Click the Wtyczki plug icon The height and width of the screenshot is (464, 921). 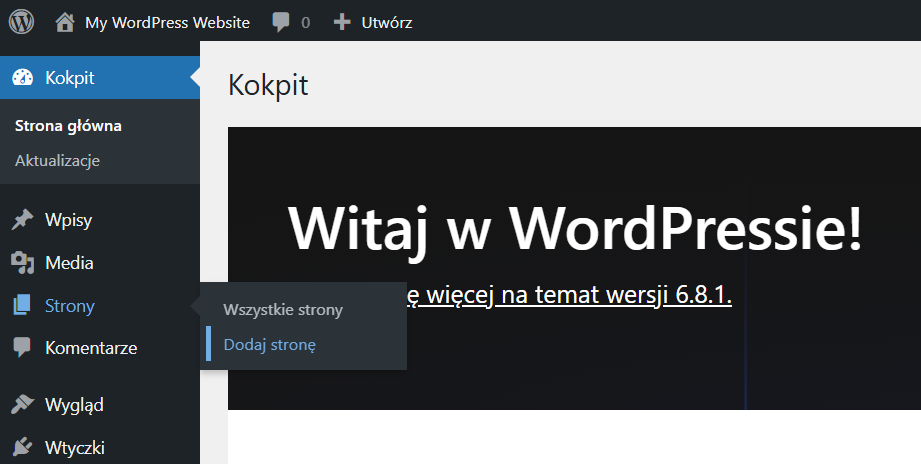point(22,448)
